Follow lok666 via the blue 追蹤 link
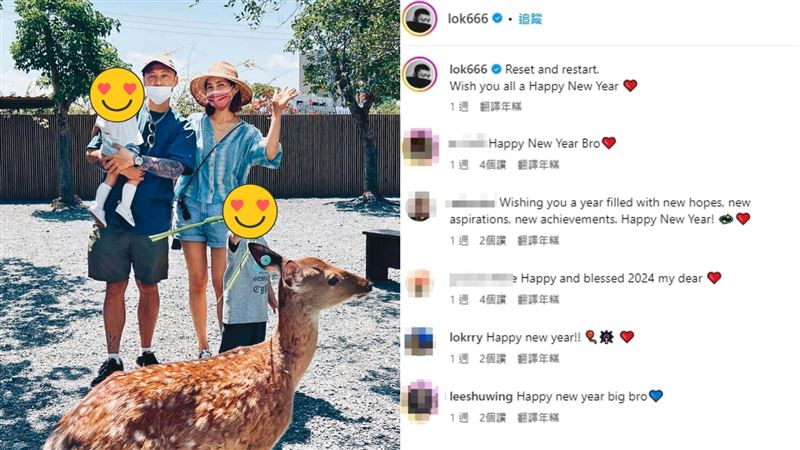The height and width of the screenshot is (450, 800). pos(530,19)
